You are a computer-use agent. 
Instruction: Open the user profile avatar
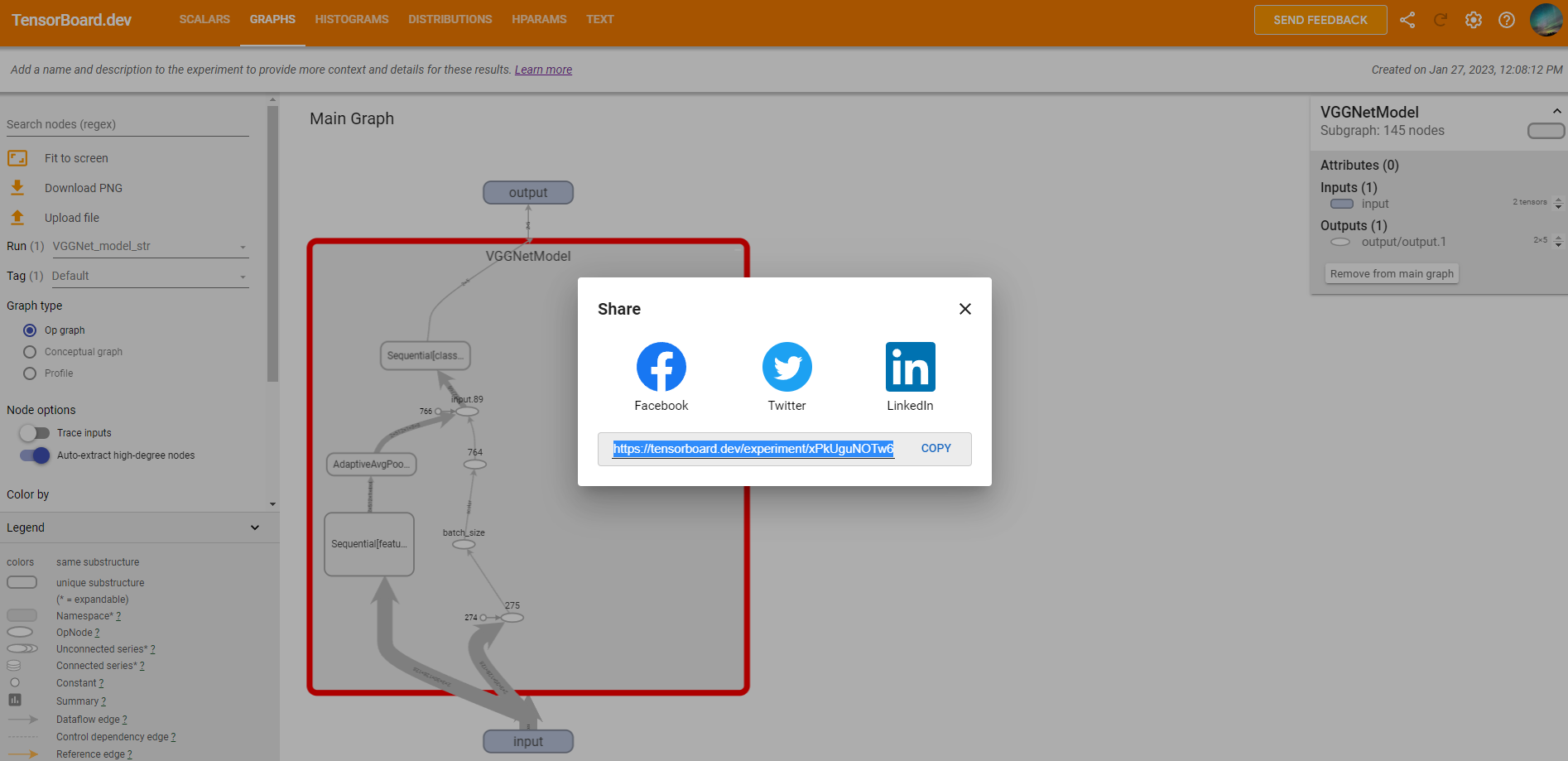(x=1546, y=20)
